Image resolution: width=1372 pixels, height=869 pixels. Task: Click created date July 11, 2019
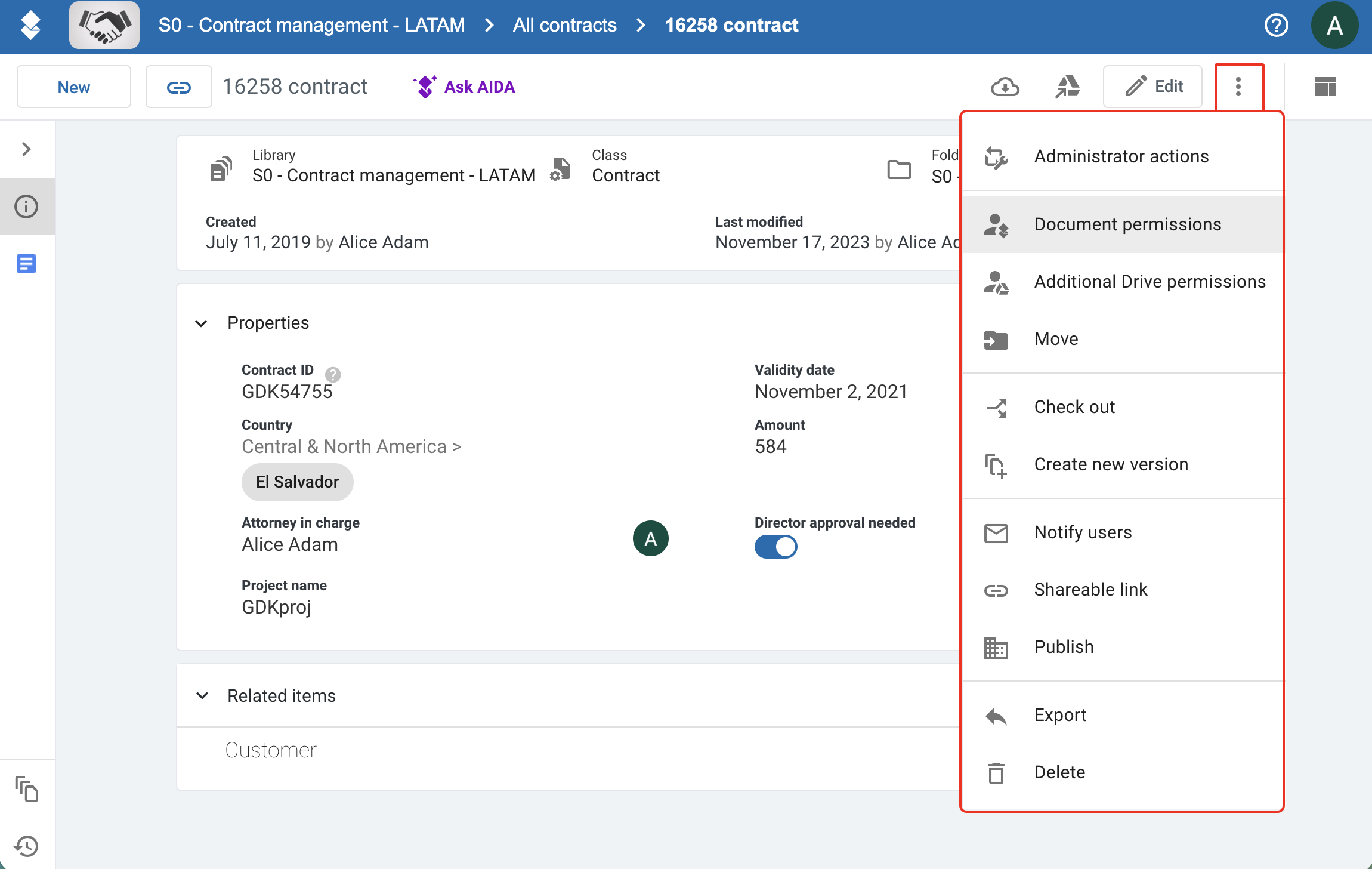pos(258,242)
